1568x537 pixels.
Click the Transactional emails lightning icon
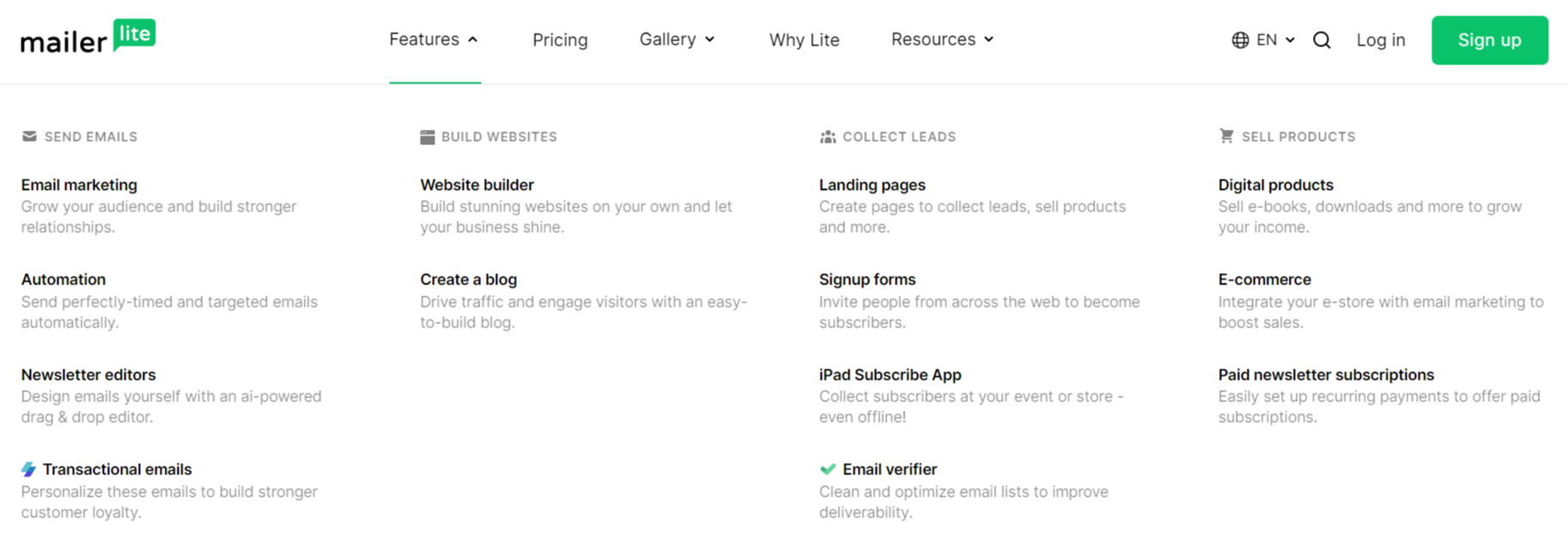29,469
